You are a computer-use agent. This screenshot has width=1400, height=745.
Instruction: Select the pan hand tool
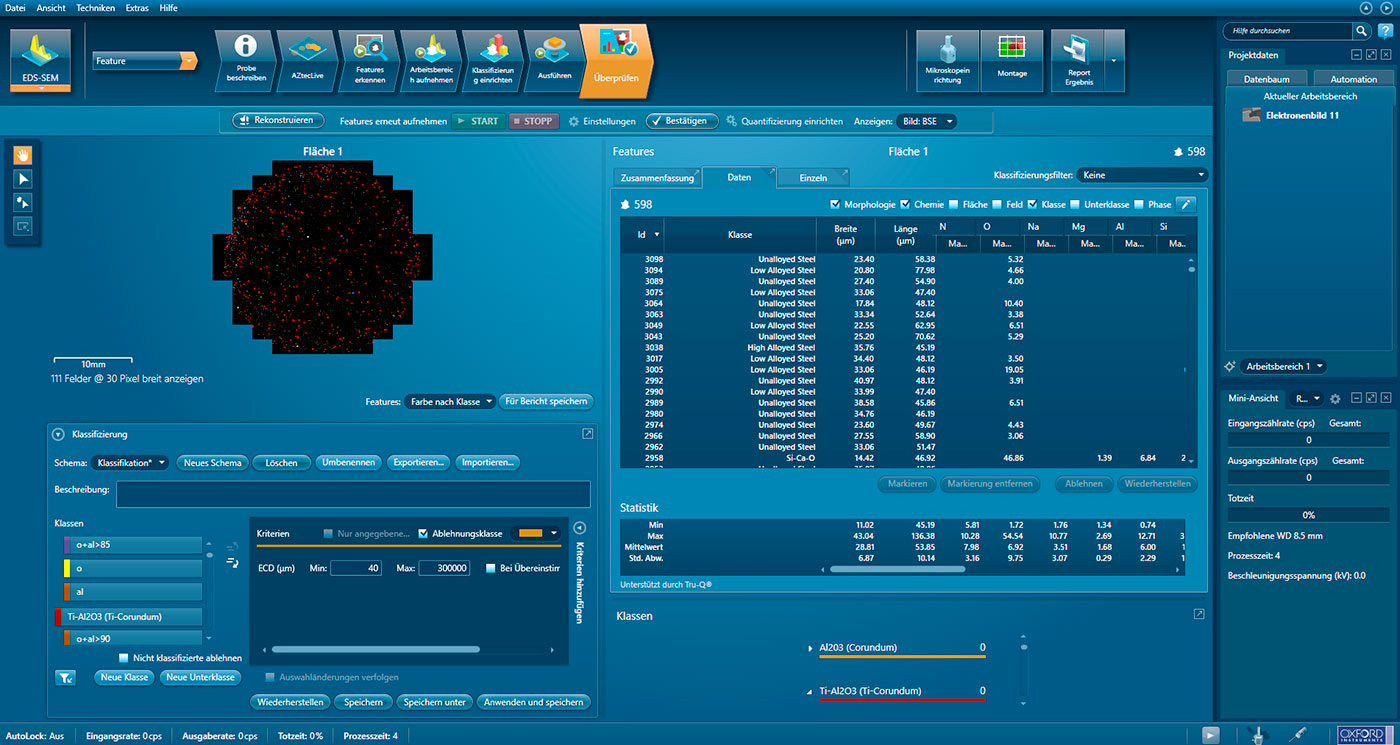click(x=21, y=155)
